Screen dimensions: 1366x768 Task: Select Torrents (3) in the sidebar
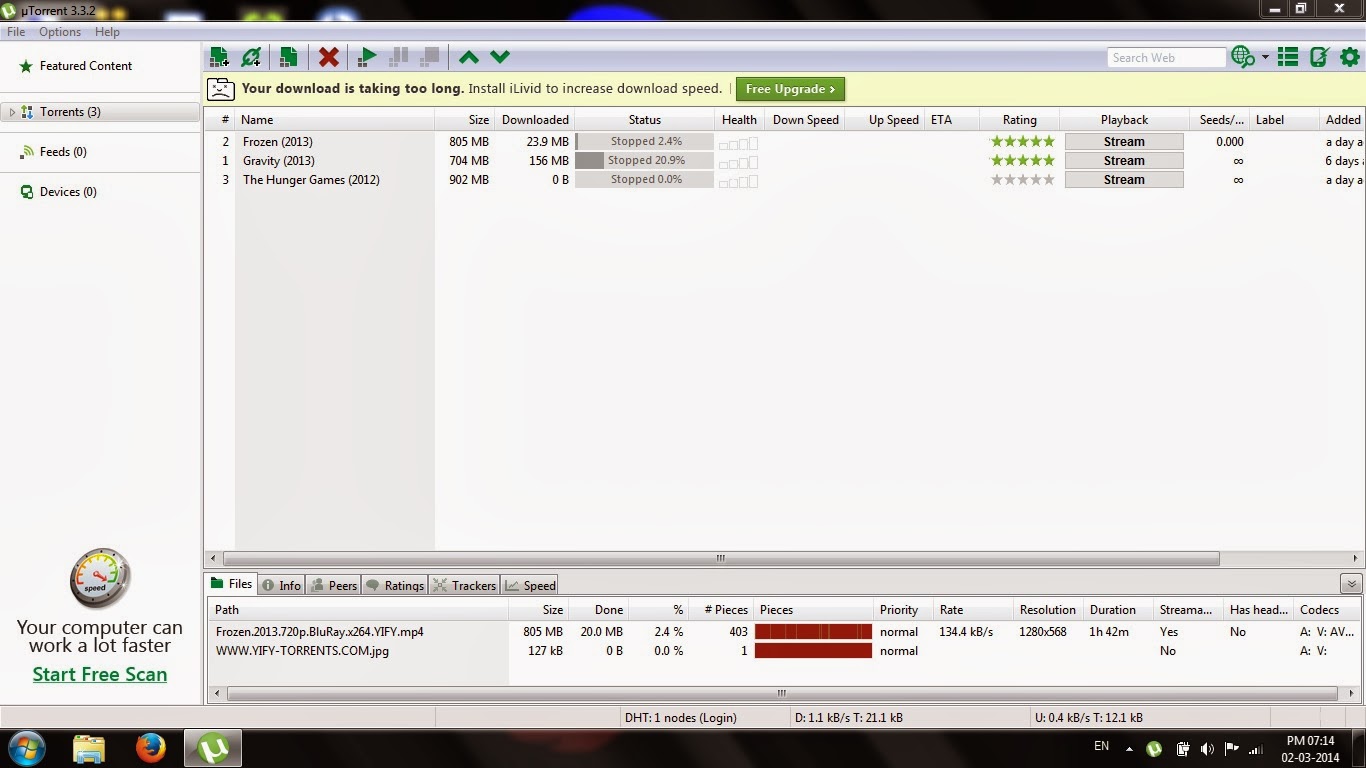(70, 112)
